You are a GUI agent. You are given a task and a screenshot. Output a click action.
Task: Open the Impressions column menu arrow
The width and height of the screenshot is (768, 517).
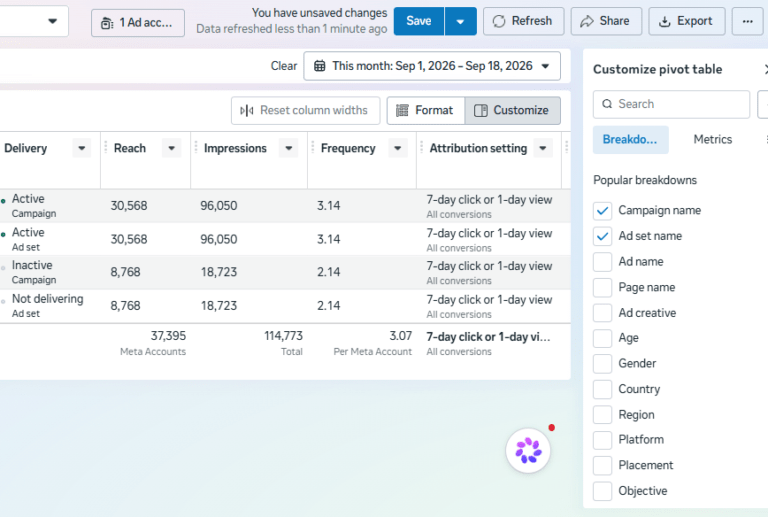tap(288, 148)
